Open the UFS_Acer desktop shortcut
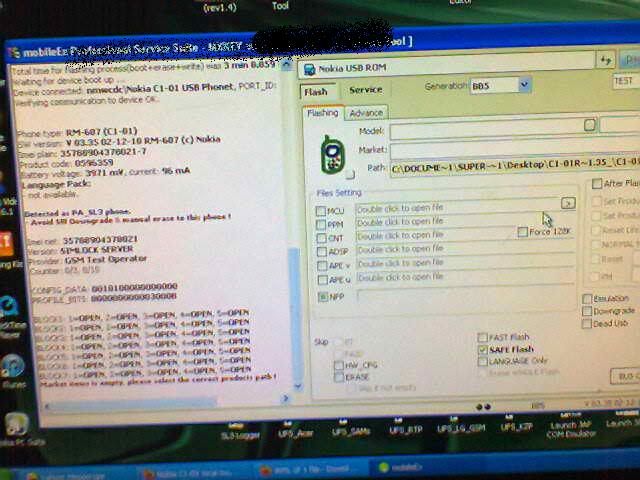The width and height of the screenshot is (640, 480). (x=295, y=430)
